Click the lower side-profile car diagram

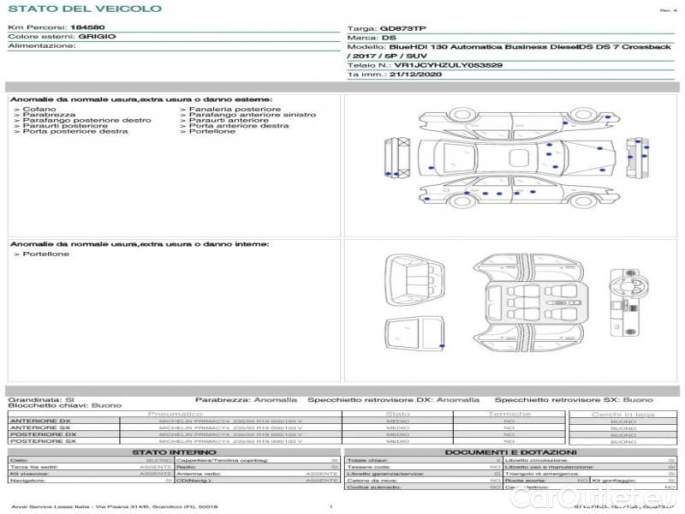tap(519, 191)
